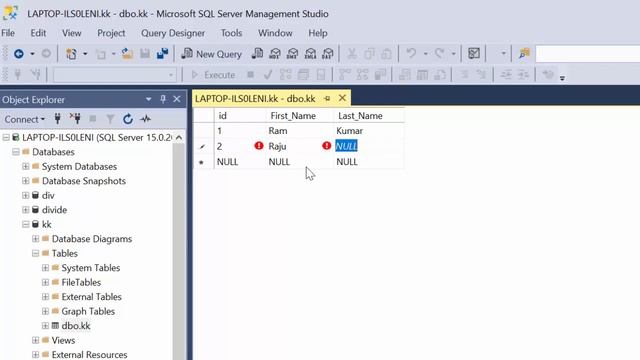Open the New Project dropdown arrow
The width and height of the screenshot is (640, 360).
(85, 53)
